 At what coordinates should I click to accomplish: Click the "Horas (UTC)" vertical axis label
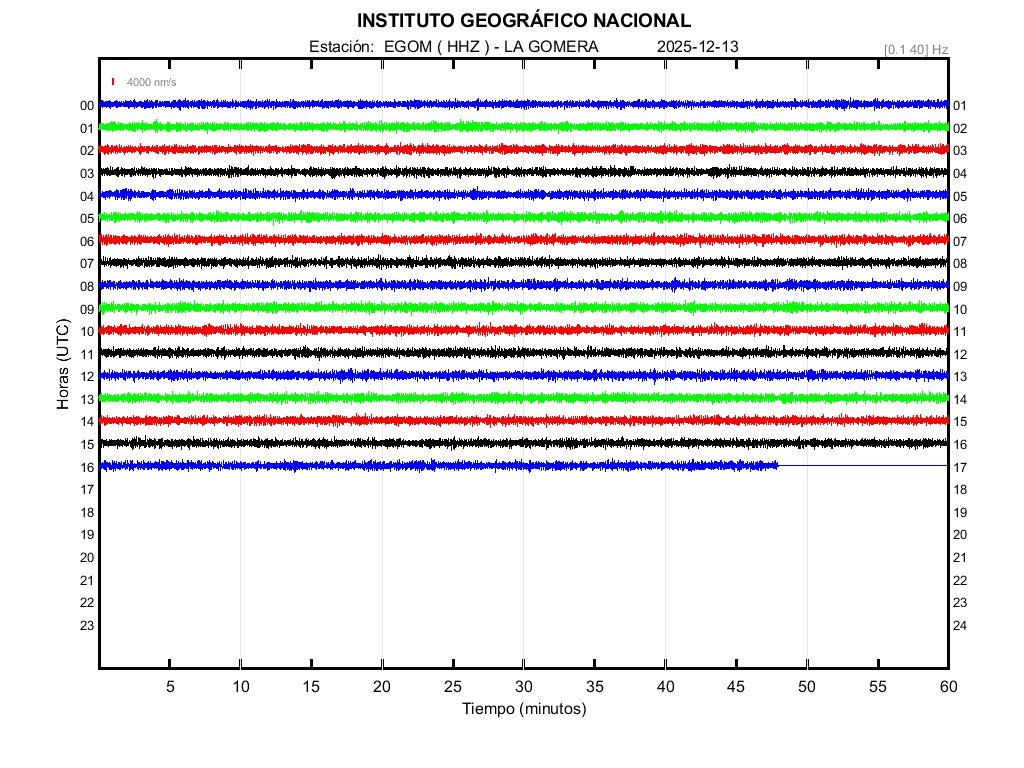(63, 365)
